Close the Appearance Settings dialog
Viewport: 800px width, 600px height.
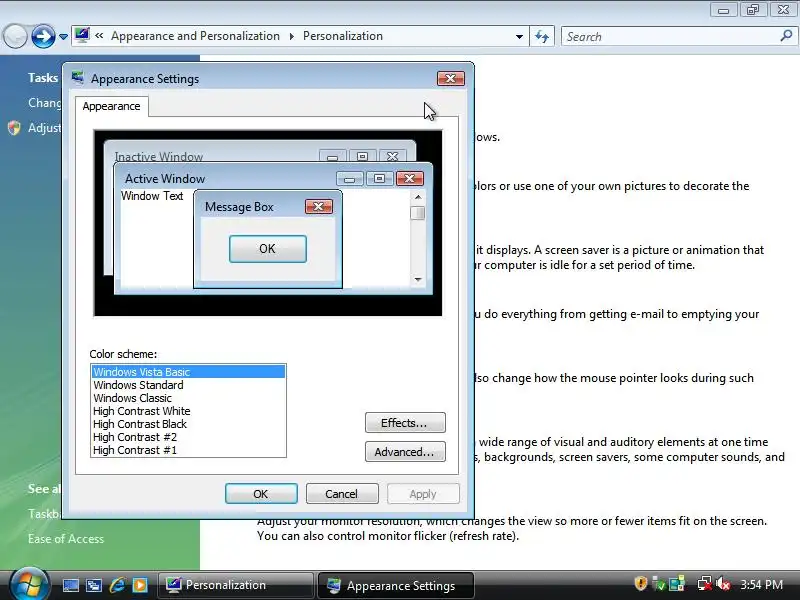point(451,78)
